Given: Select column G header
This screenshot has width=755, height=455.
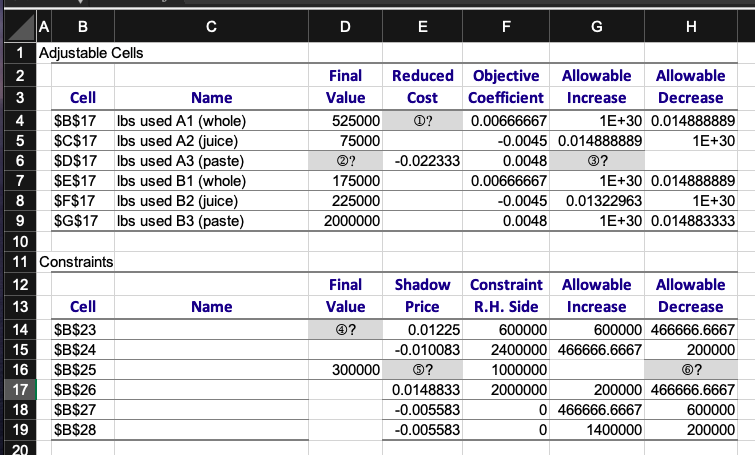Looking at the screenshot, I should point(597,26).
